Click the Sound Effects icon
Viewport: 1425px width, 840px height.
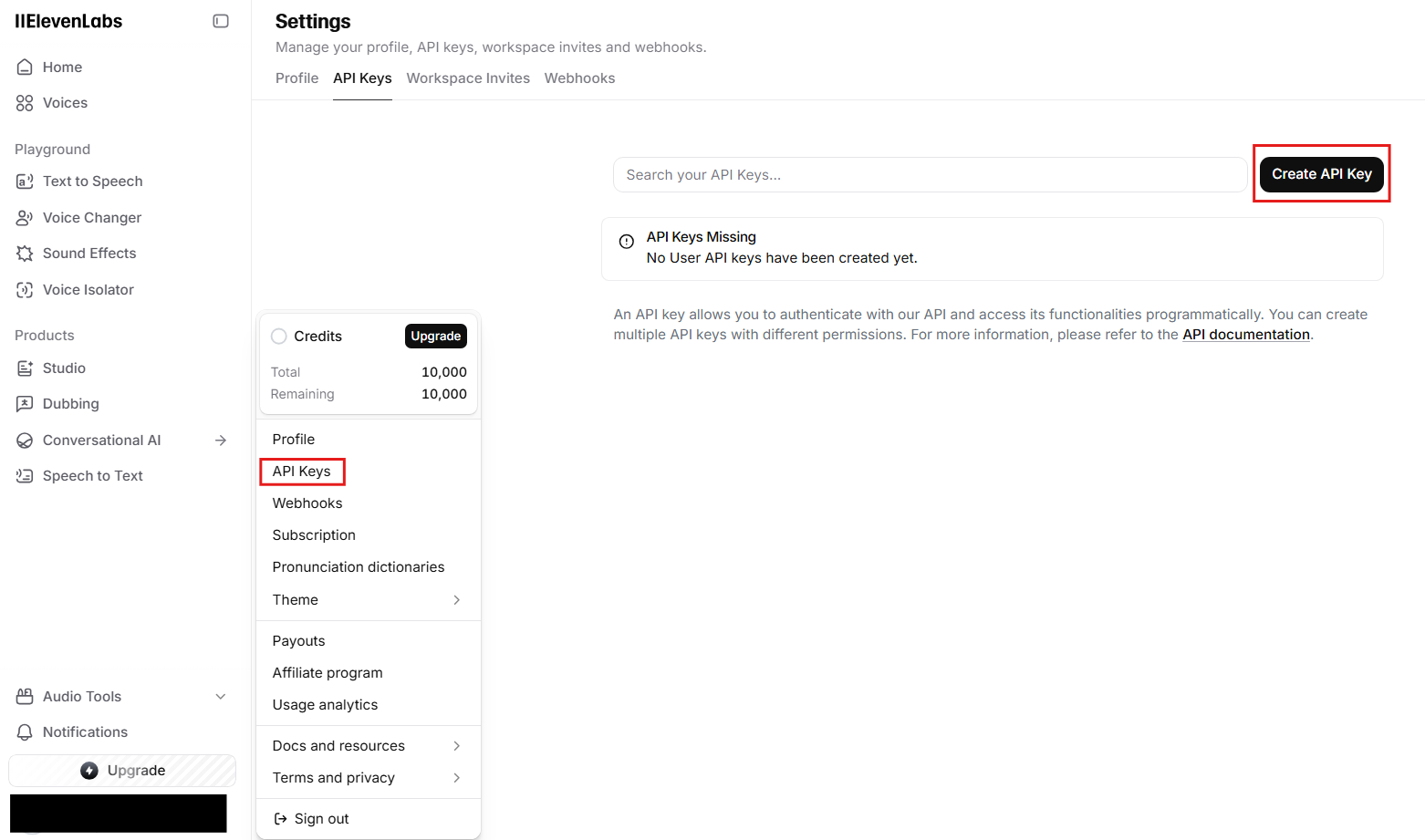click(x=25, y=254)
